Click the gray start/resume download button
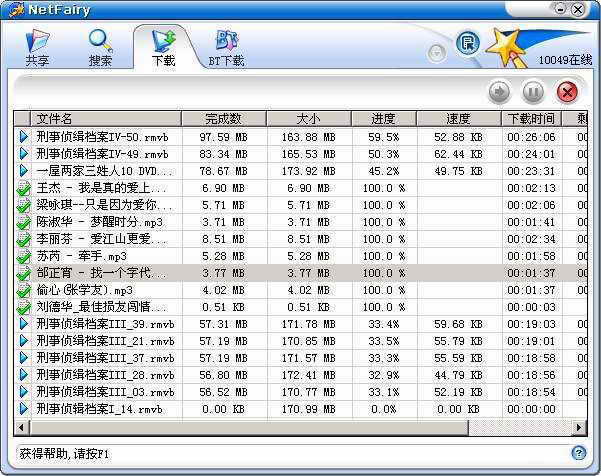Image resolution: width=601 pixels, height=476 pixels. pos(499,93)
